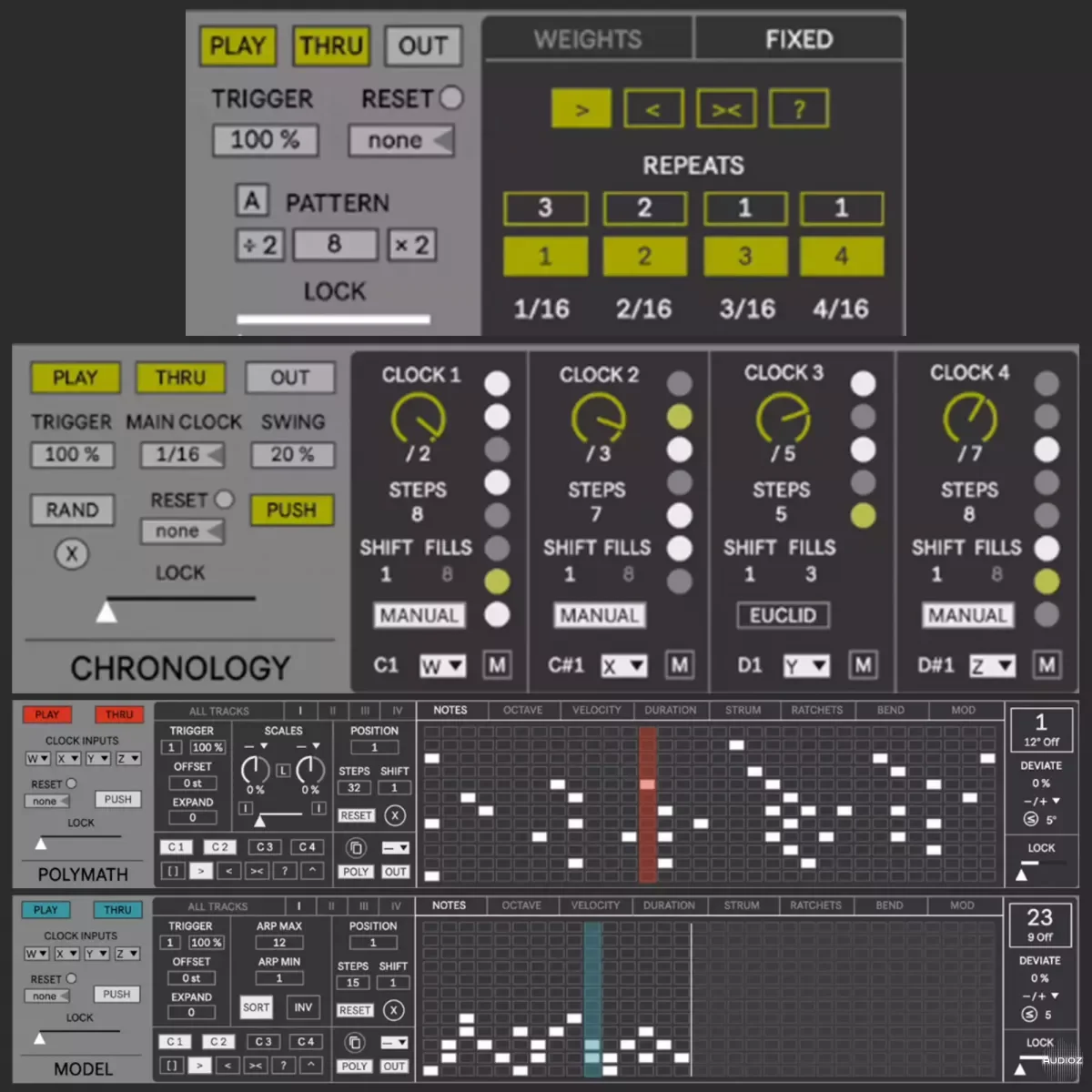Screen dimensions: 1092x1092
Task: Select ping-pong direction icon in Fixed panel
Action: click(726, 109)
